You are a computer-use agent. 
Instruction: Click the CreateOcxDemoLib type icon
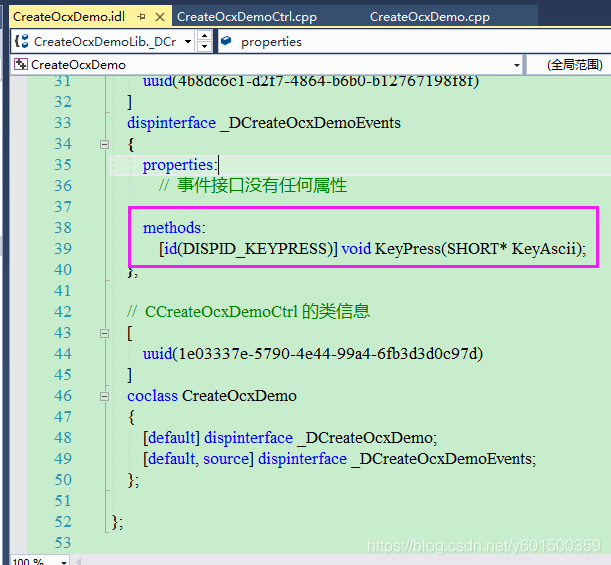pos(22,42)
